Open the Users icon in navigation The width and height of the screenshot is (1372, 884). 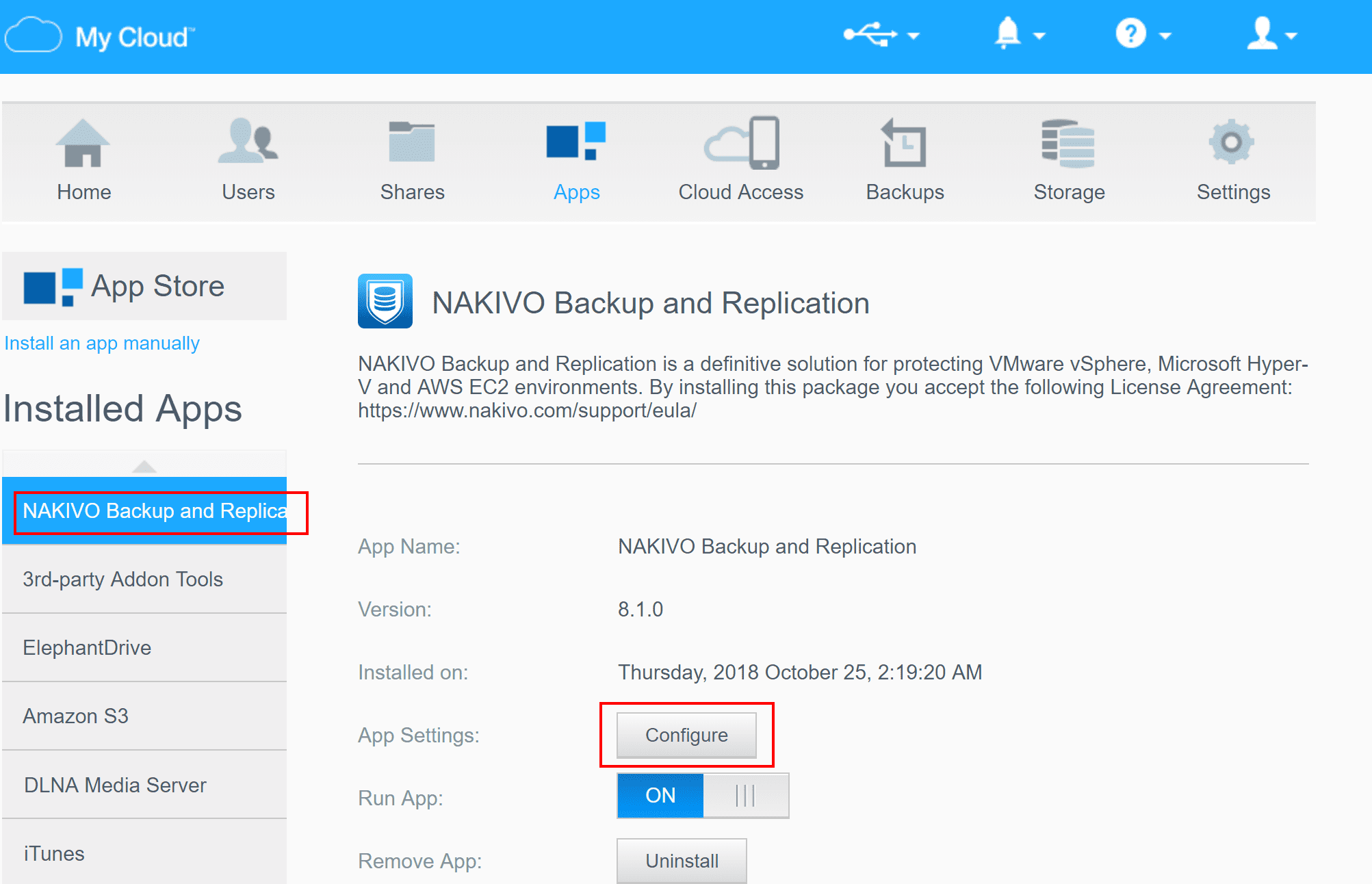click(248, 142)
